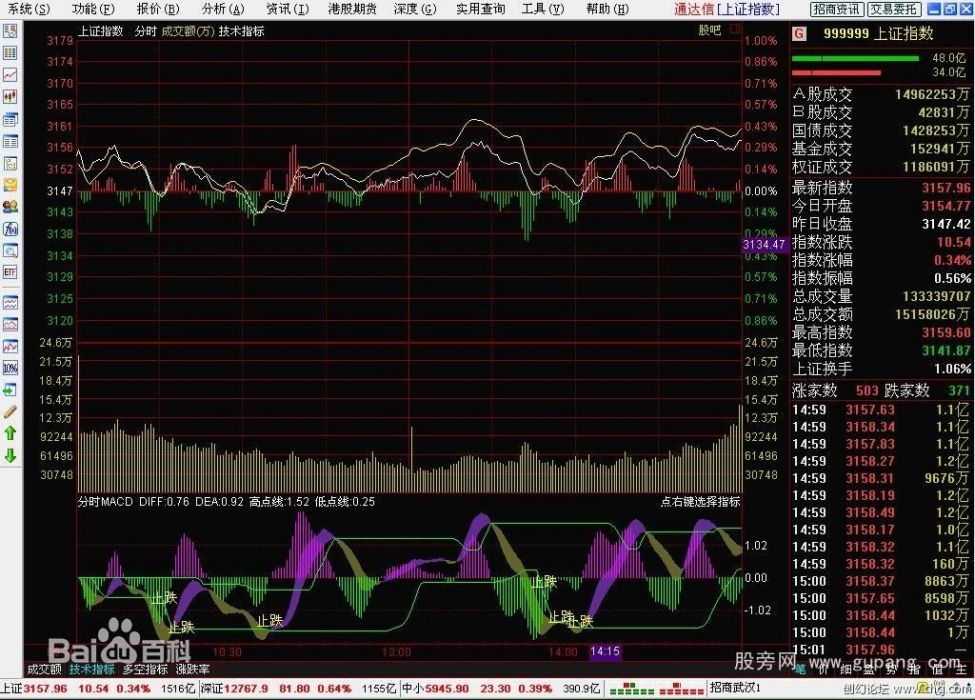Open the 工具(V) menu
Screen dimensions: 975x700
coord(543,9)
